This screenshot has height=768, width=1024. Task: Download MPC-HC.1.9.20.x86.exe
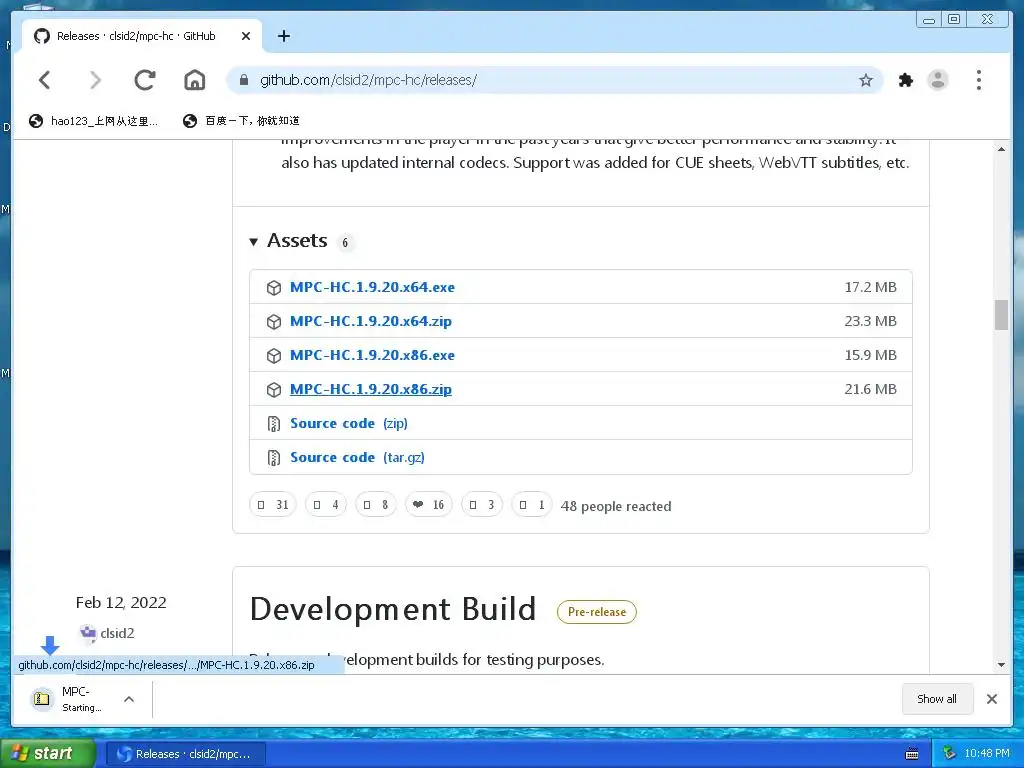pyautogui.click(x=372, y=355)
